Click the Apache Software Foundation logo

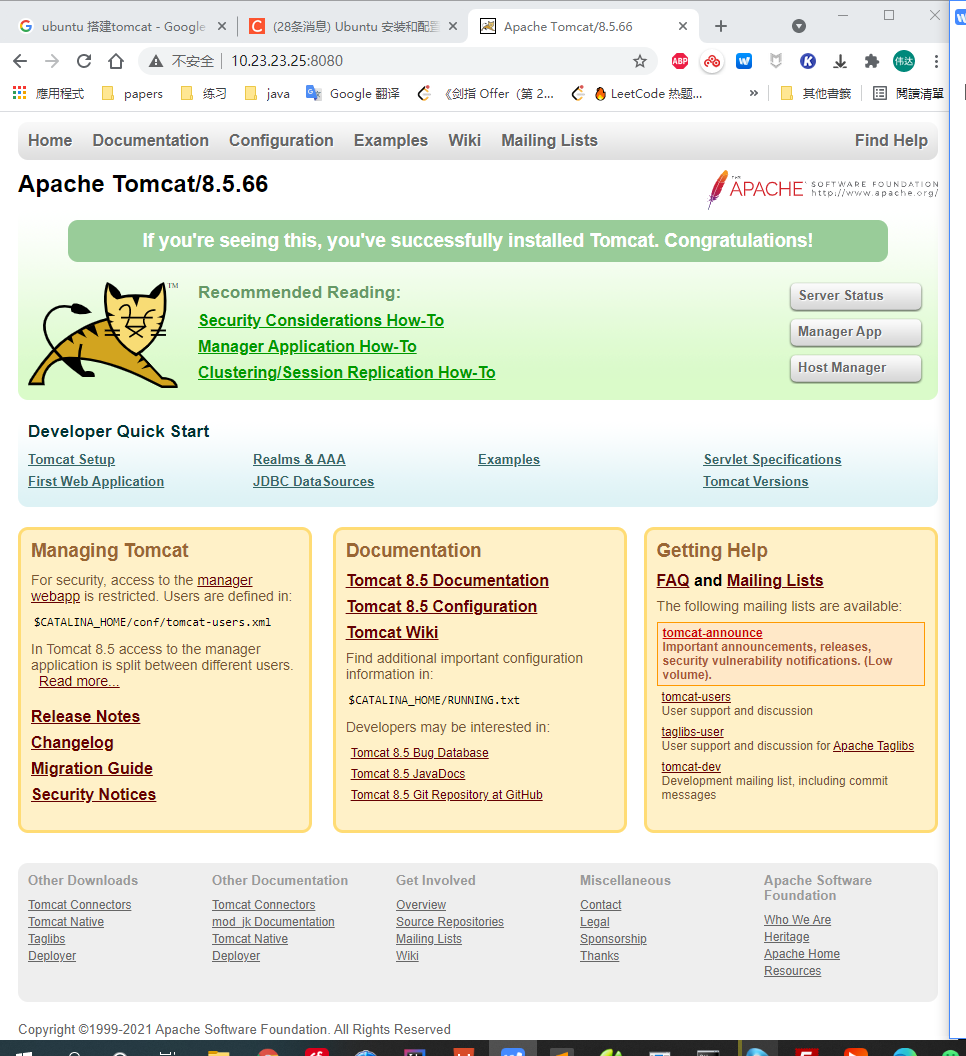tap(822, 189)
